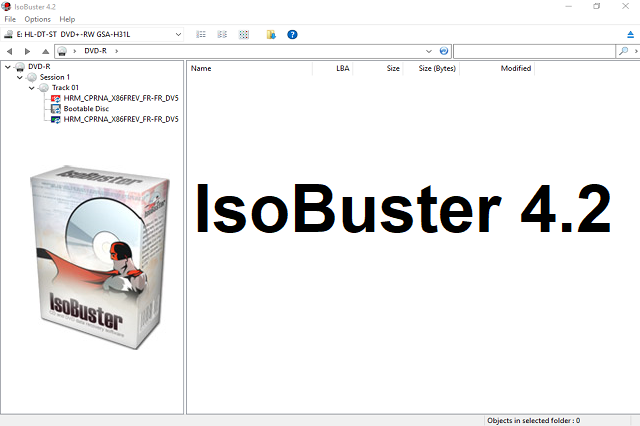Go up one level arrow
This screenshot has width=640, height=426.
pos(45,51)
